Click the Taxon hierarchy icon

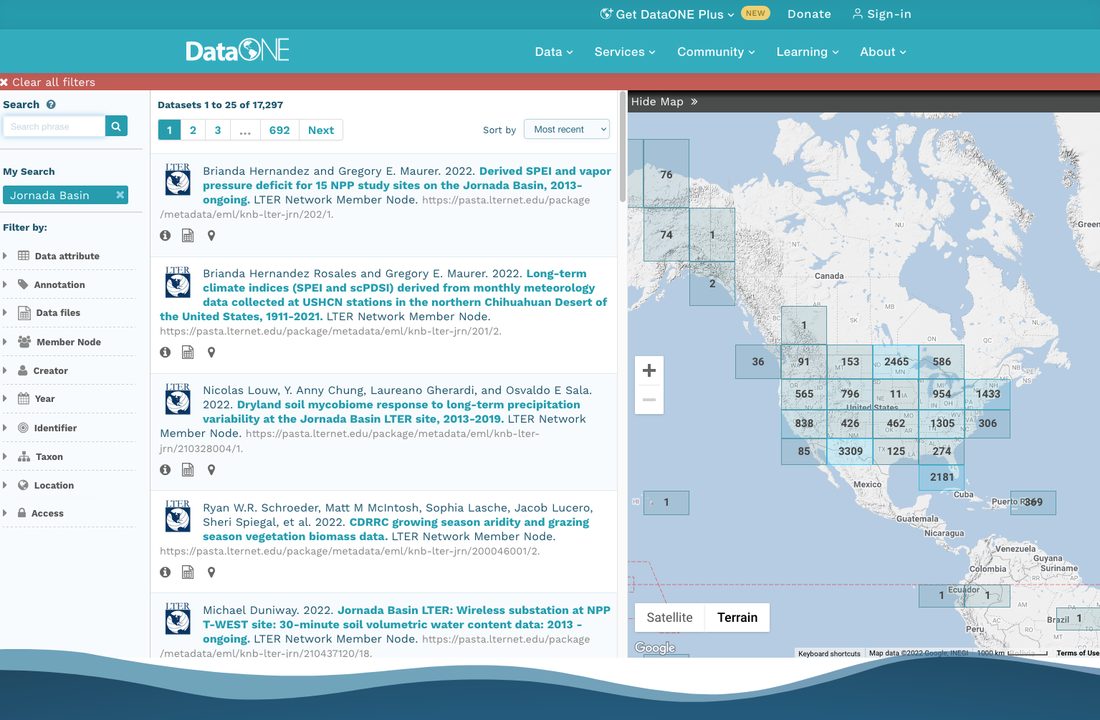24,456
